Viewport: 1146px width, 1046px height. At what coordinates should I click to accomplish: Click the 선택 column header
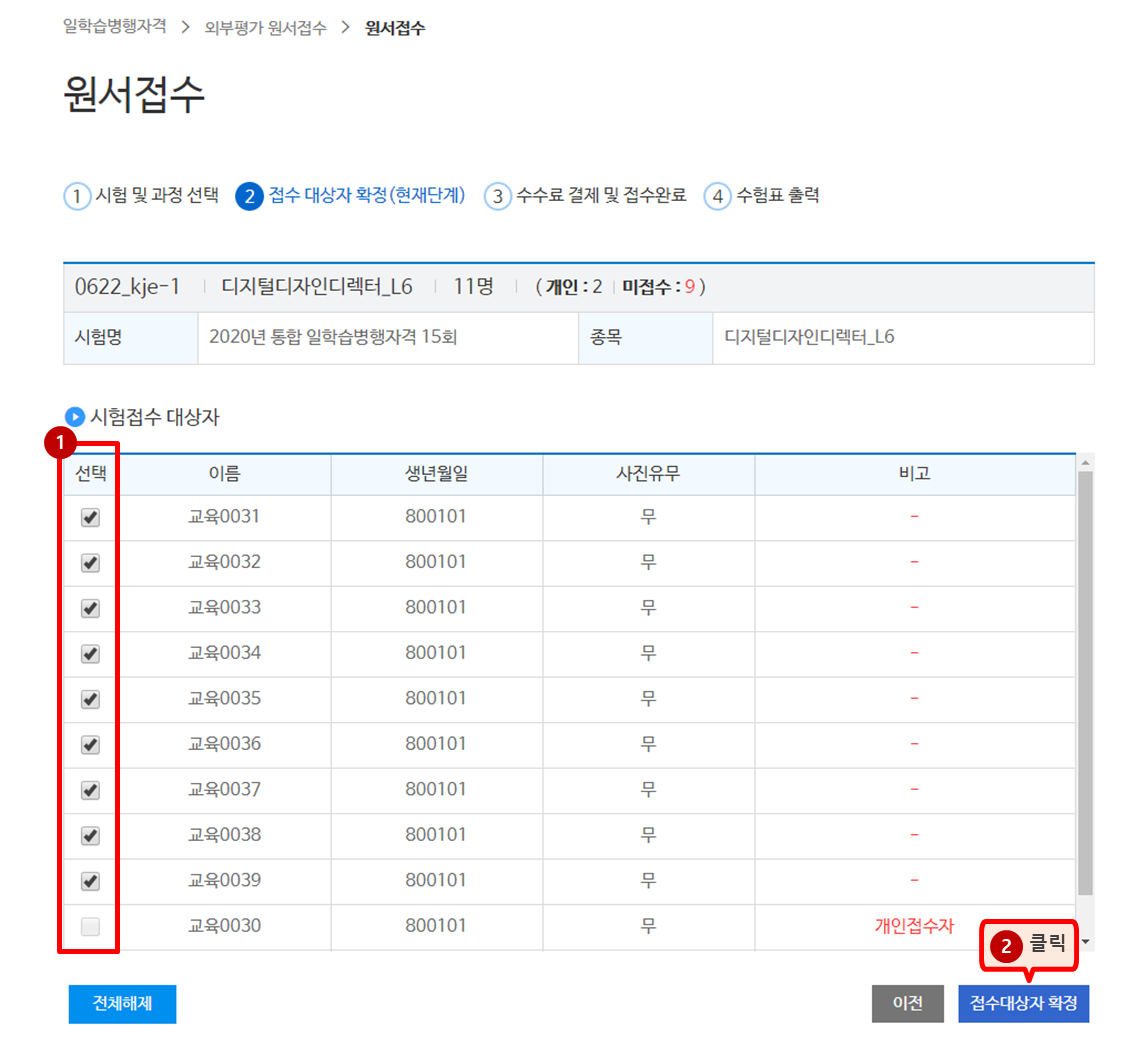91,474
